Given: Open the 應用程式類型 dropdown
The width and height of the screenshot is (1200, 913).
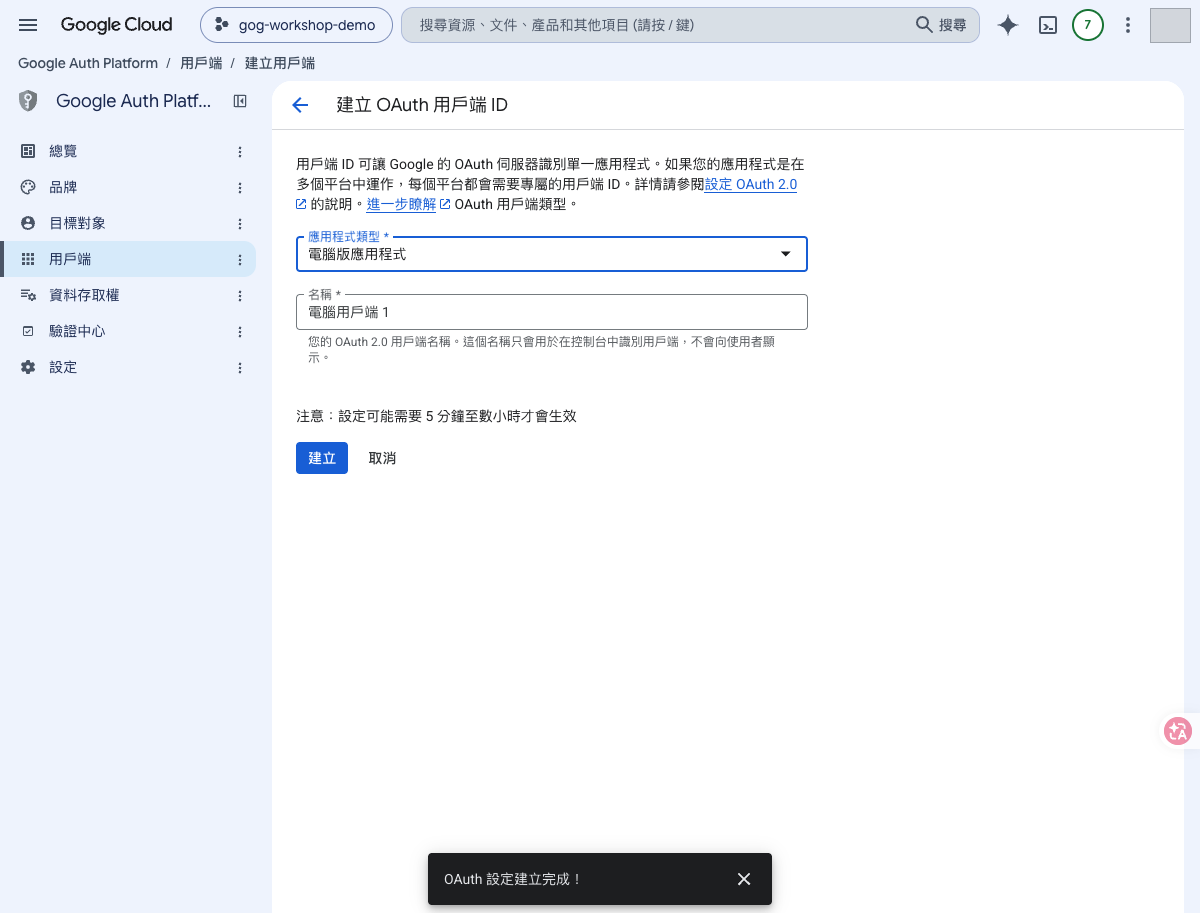Looking at the screenshot, I should [552, 254].
